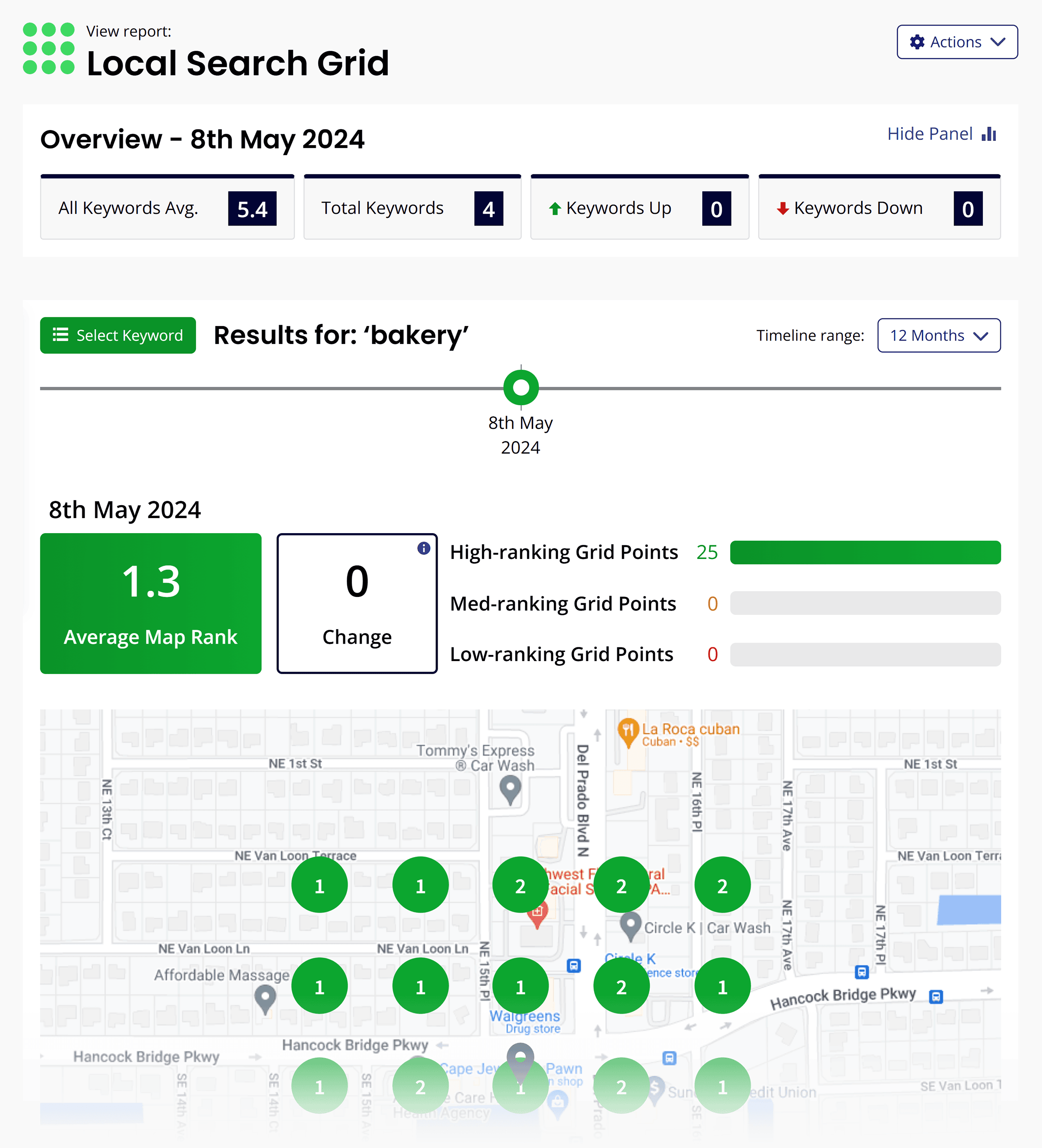Click the Hide Panel link
Viewport: 1042px width, 1148px height.
[930, 134]
